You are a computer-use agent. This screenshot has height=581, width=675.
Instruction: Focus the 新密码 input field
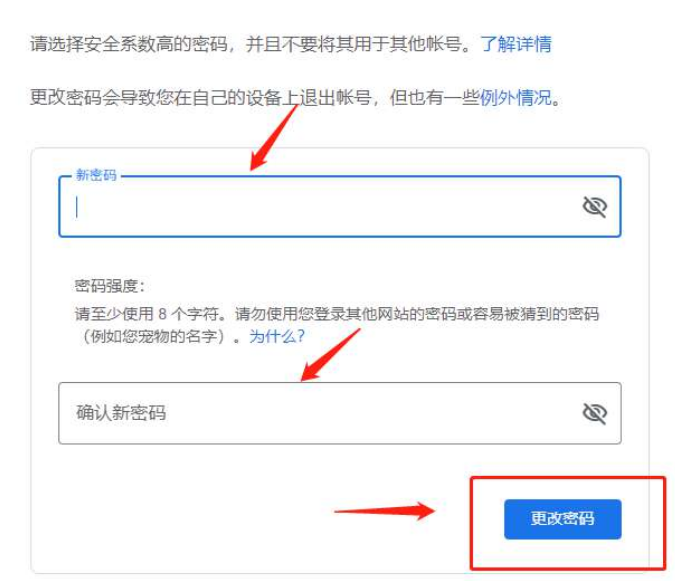pos(340,206)
